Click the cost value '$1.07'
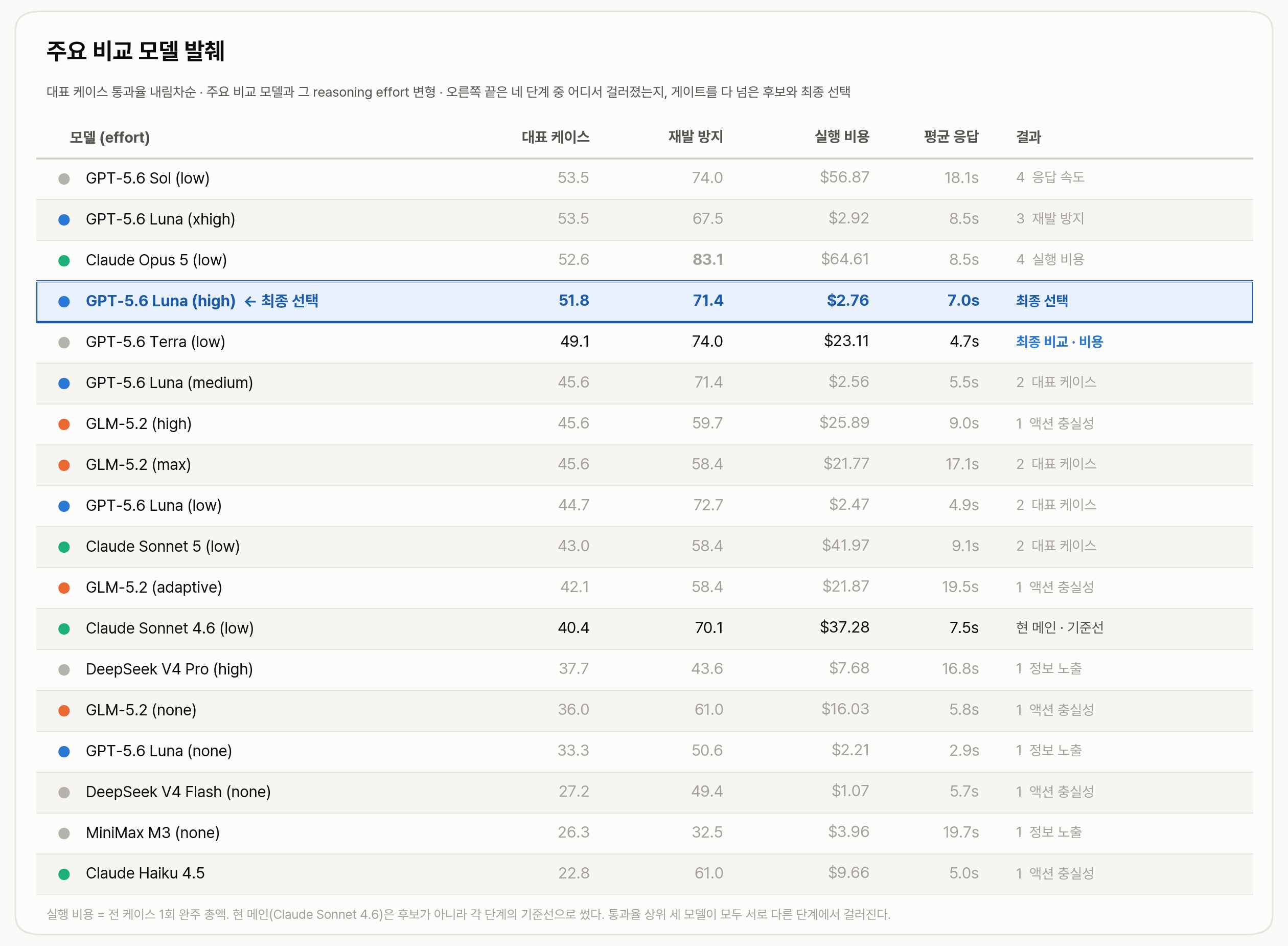1288x946 pixels. click(850, 792)
